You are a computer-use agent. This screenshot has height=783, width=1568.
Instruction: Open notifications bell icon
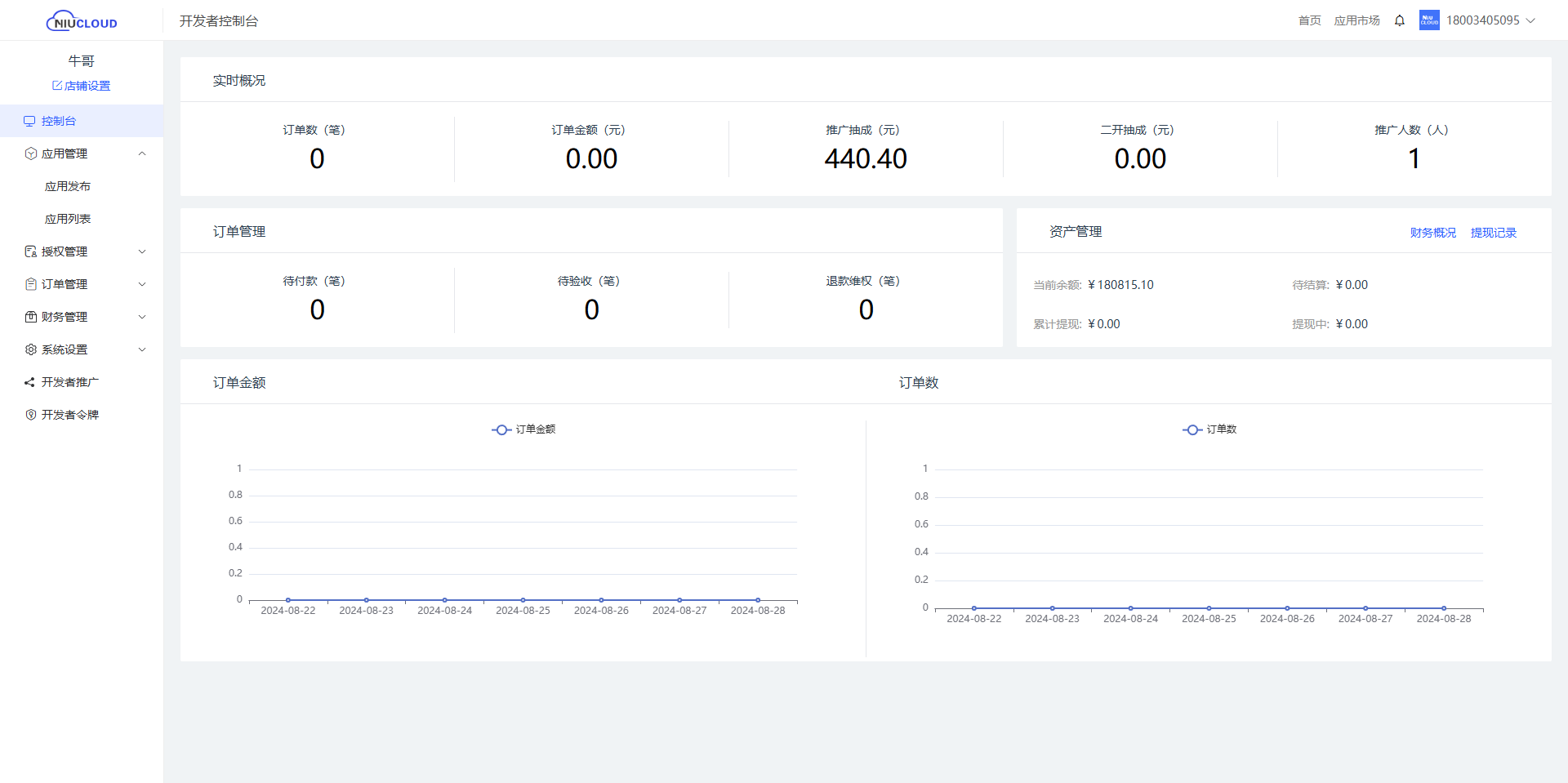point(1400,20)
